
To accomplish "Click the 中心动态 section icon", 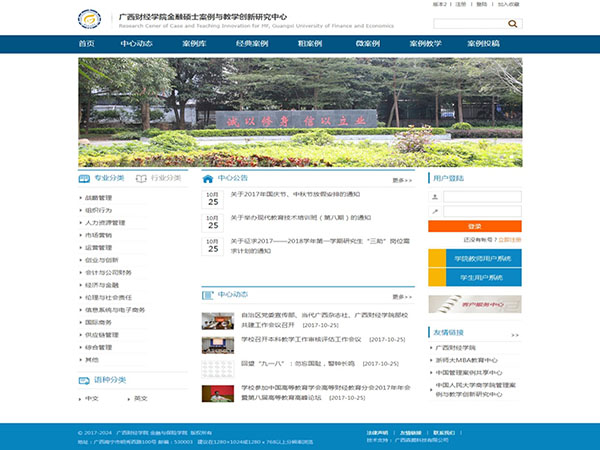I will [x=208, y=295].
